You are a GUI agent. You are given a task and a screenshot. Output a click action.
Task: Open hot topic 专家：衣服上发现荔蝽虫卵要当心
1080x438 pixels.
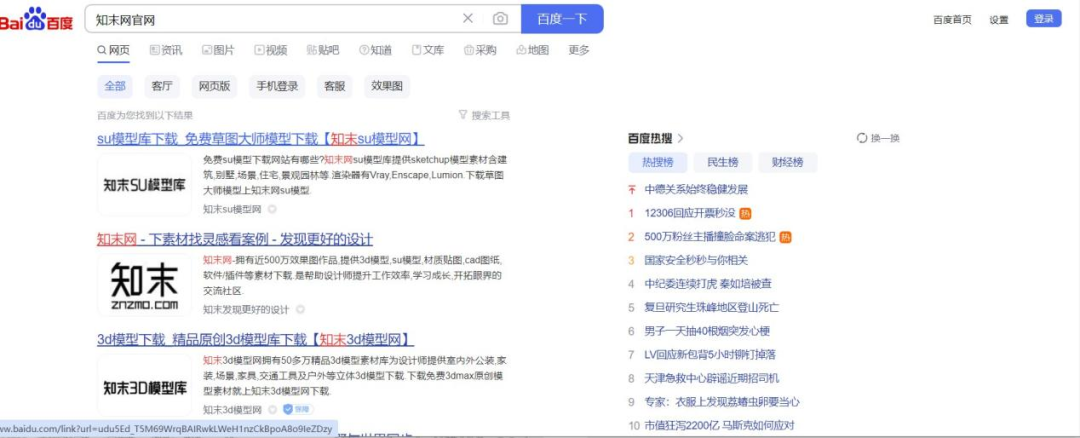click(722, 402)
